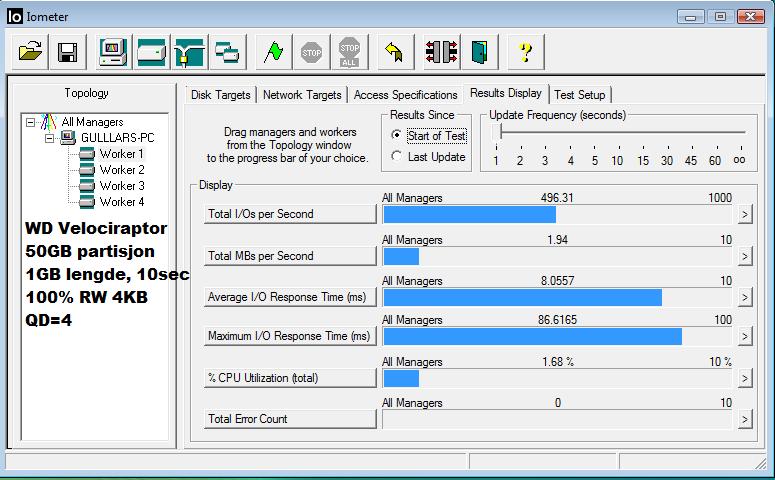775x480 pixels.
Task: Select Last Update radio button
Action: 396,156
